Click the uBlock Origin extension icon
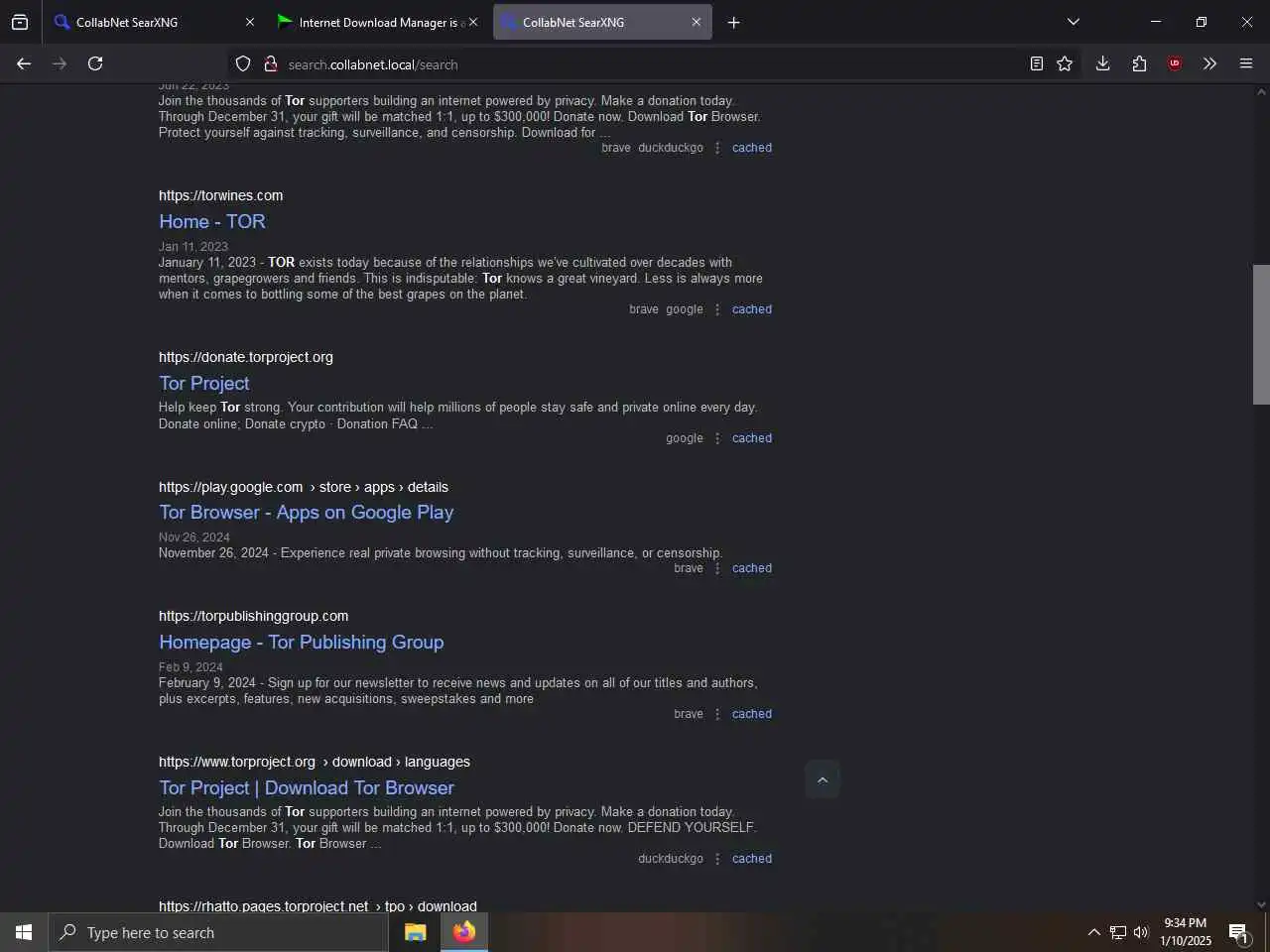Image resolution: width=1270 pixels, height=952 pixels. point(1175,63)
